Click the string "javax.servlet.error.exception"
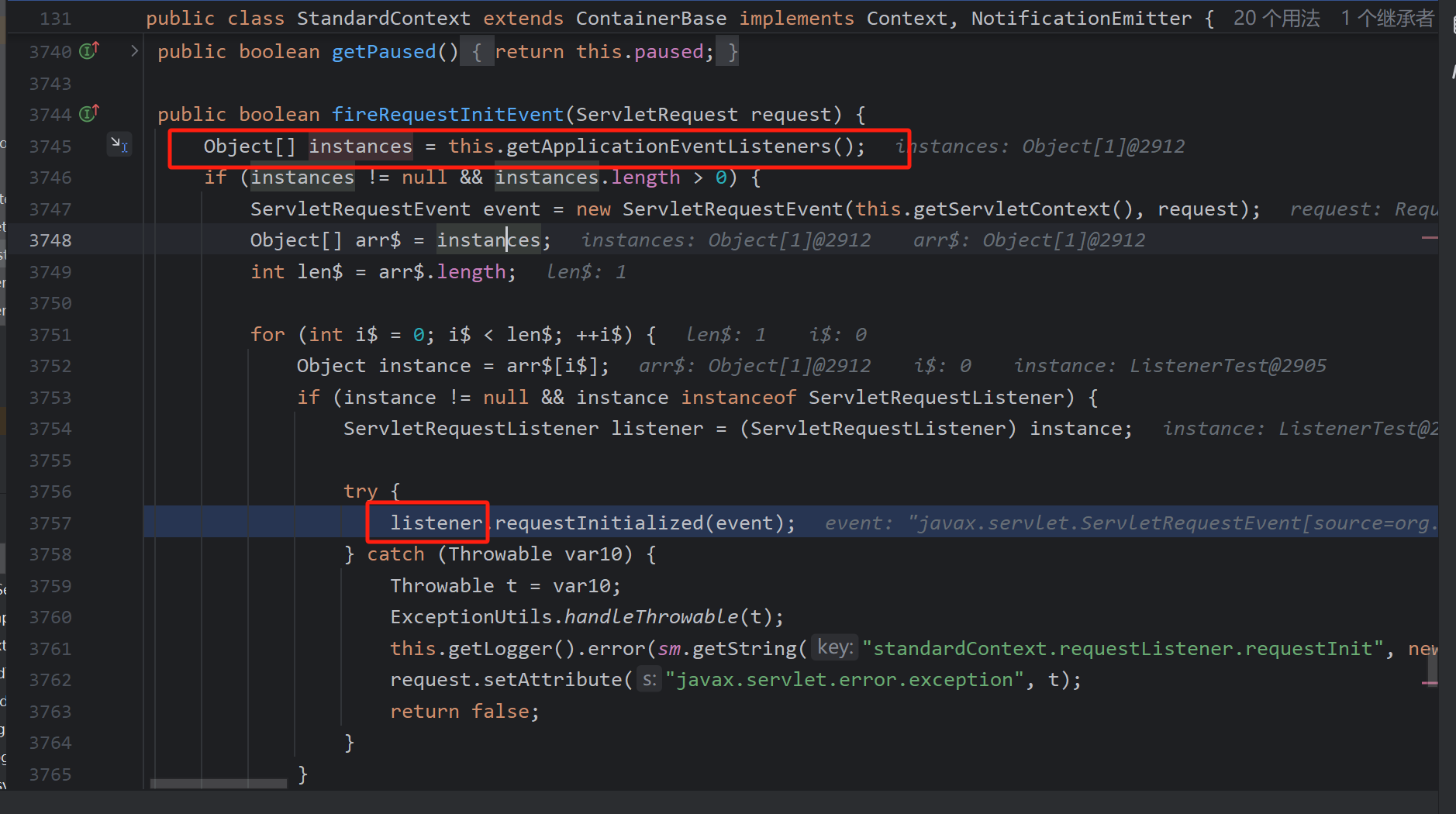Screen dimensions: 1456x814 coord(844,680)
